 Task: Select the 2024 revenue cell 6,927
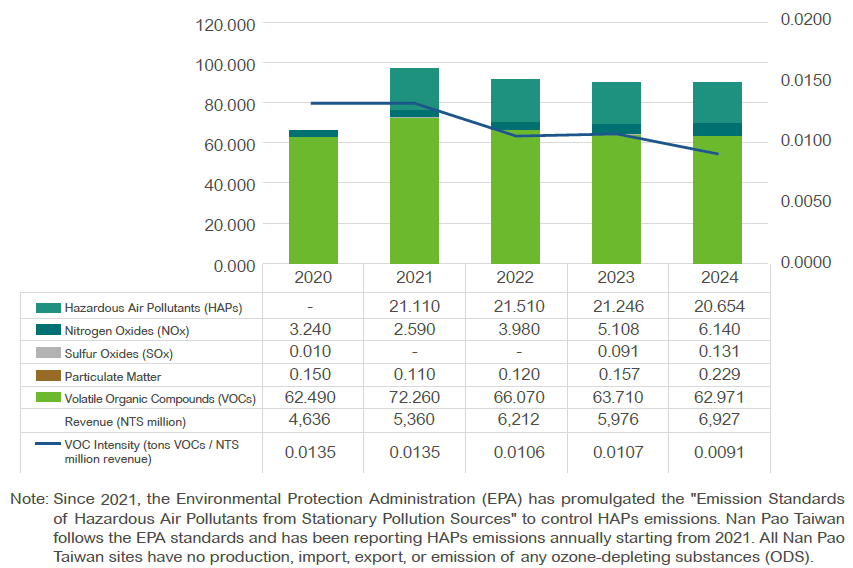pyautogui.click(x=718, y=421)
